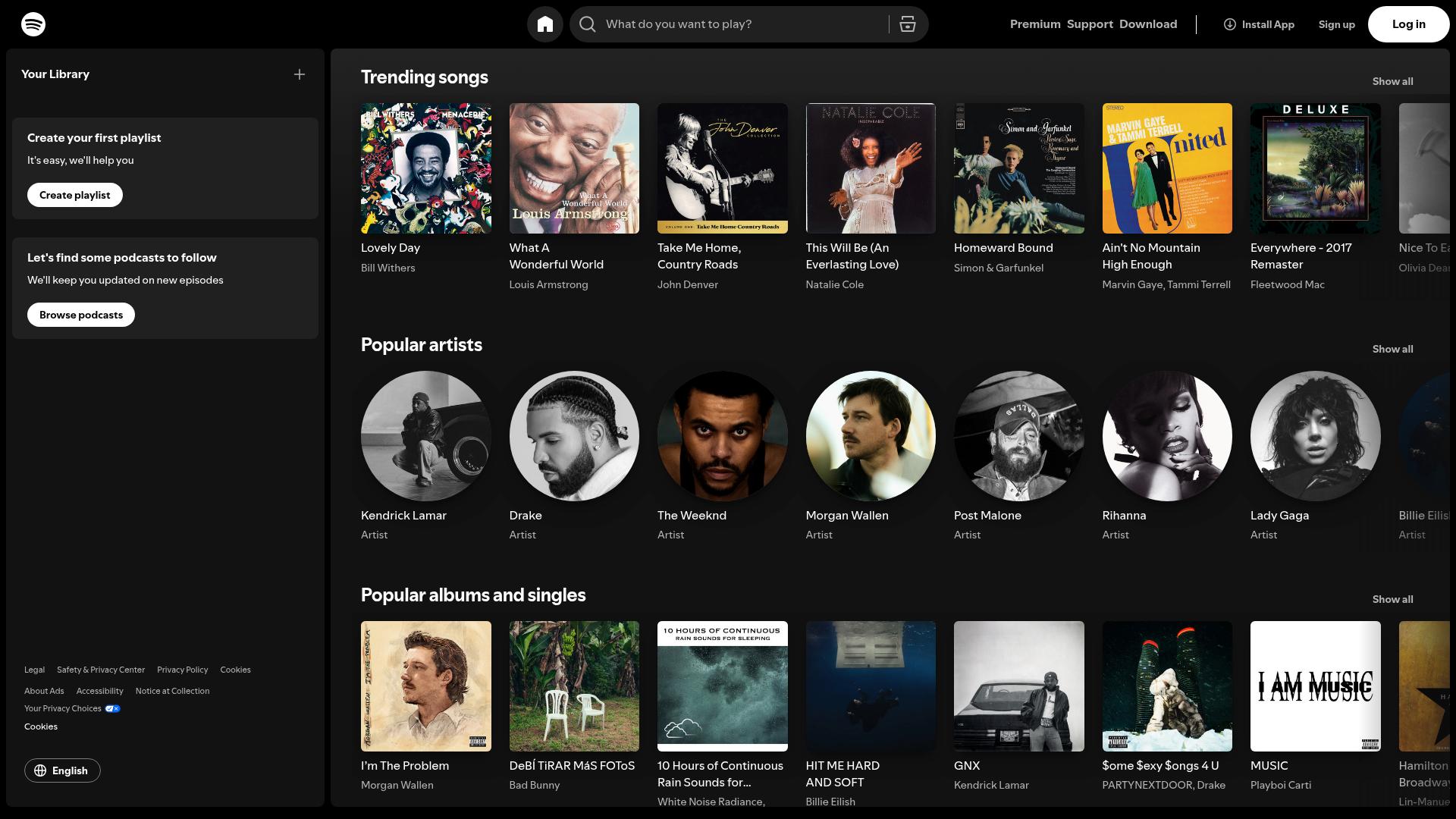Click the Your Privacy Choices toggle icon
Image resolution: width=1456 pixels, height=819 pixels.
(112, 709)
